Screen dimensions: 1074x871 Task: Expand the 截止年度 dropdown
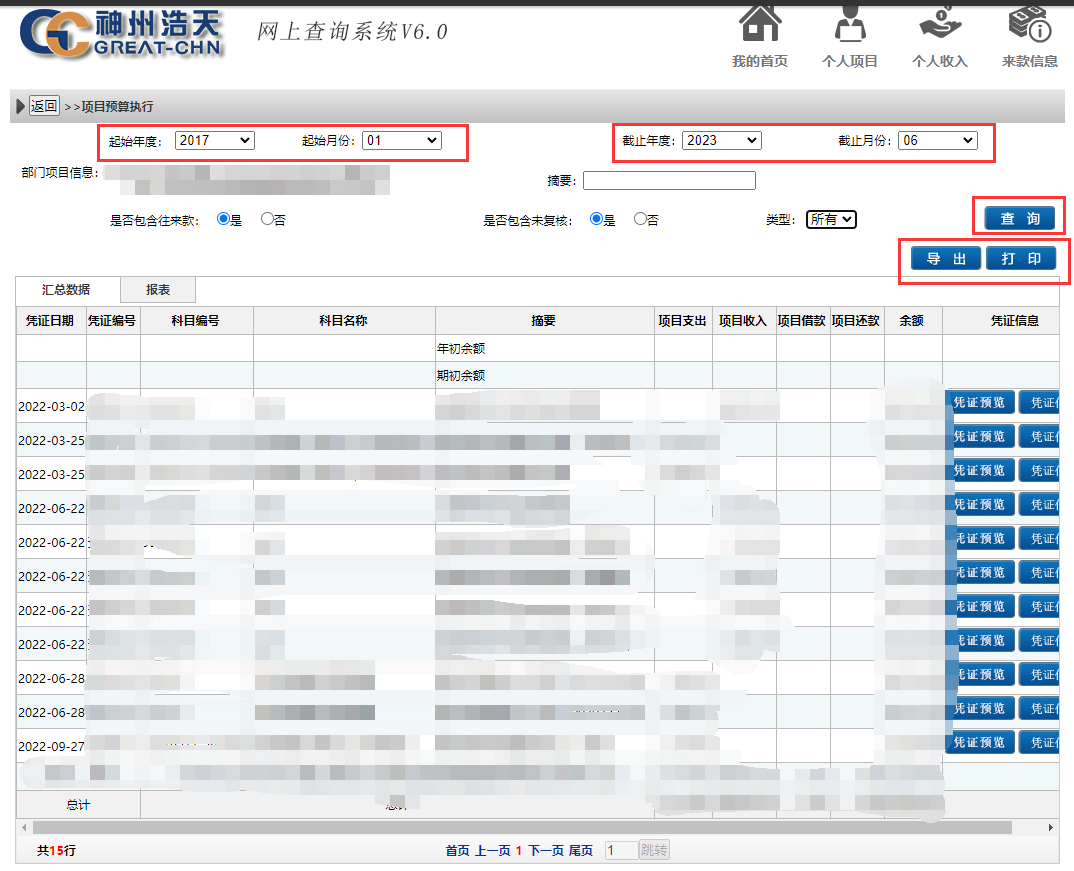(722, 140)
